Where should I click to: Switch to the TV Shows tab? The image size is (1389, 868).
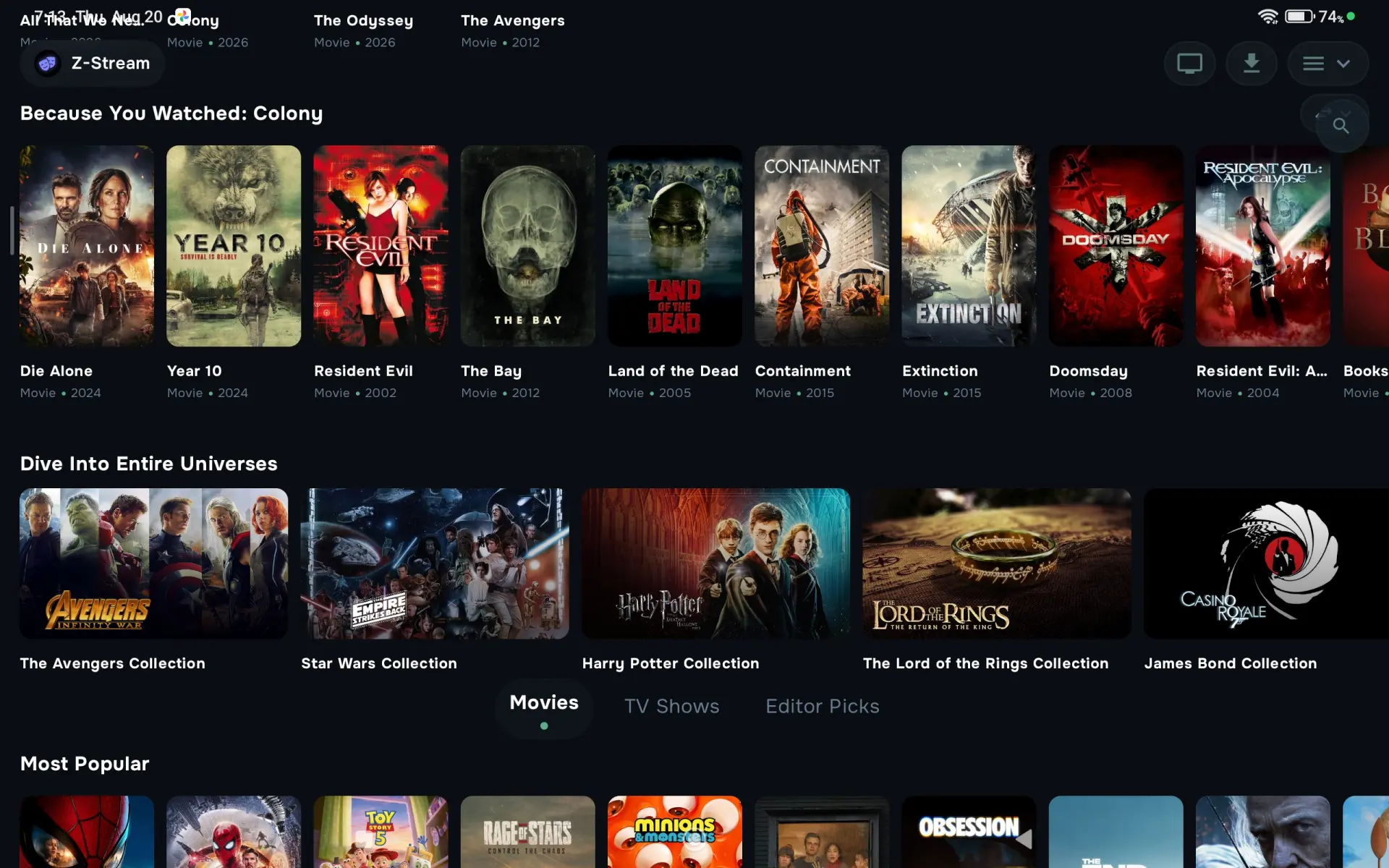click(x=672, y=706)
